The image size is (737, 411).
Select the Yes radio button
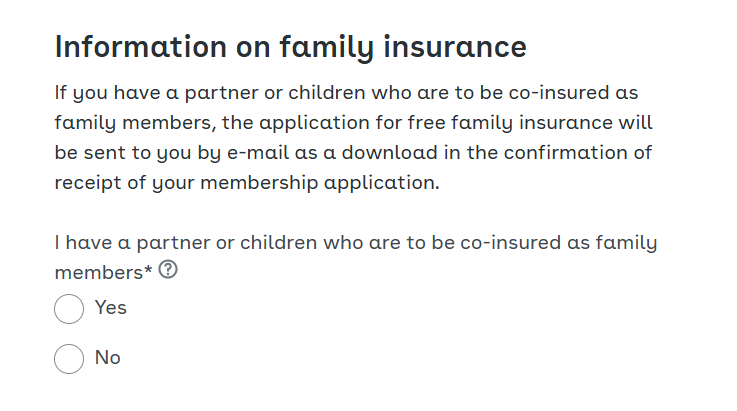point(69,309)
